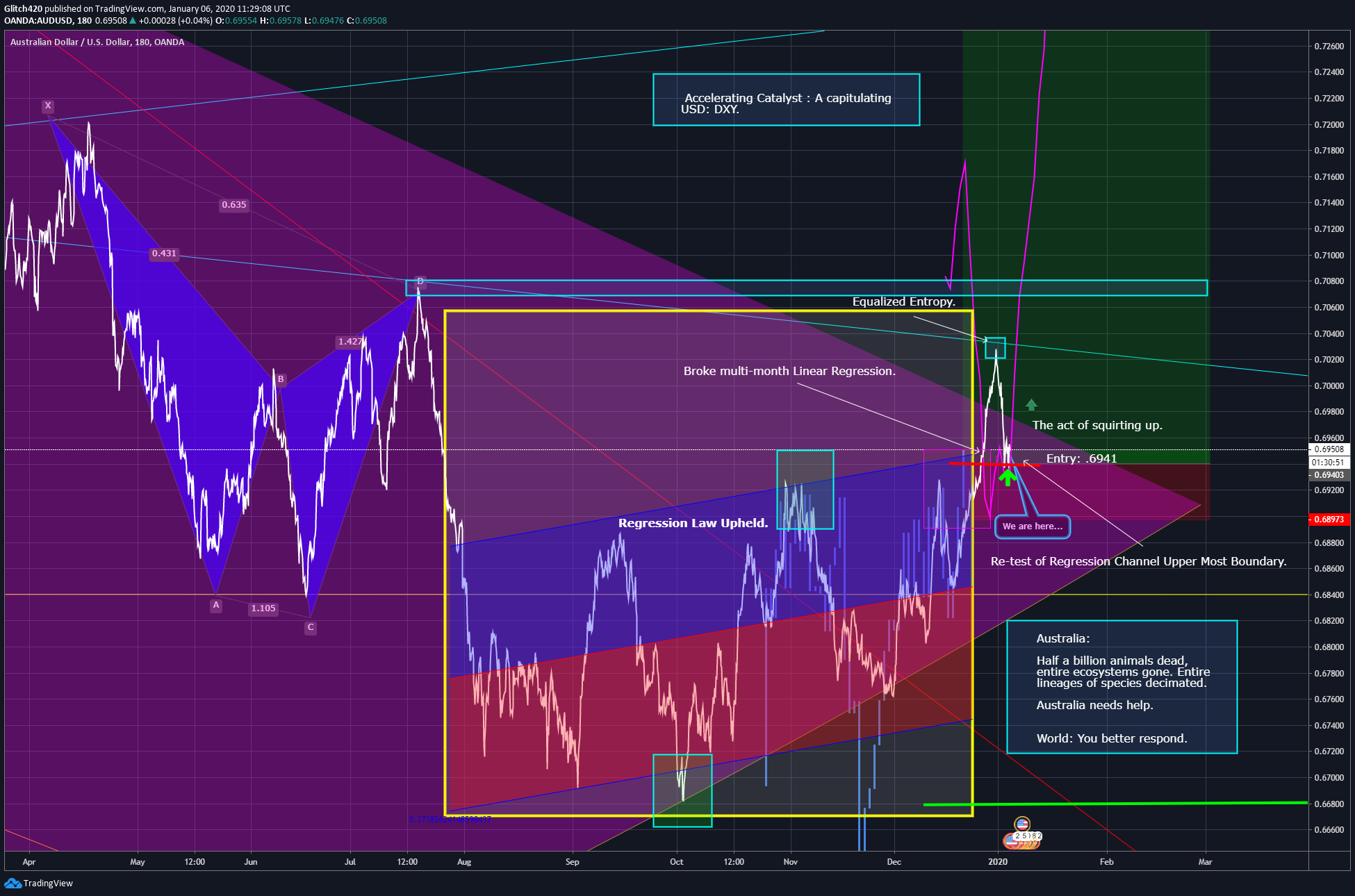Click the 'Oct' label on the time axis

click(677, 862)
